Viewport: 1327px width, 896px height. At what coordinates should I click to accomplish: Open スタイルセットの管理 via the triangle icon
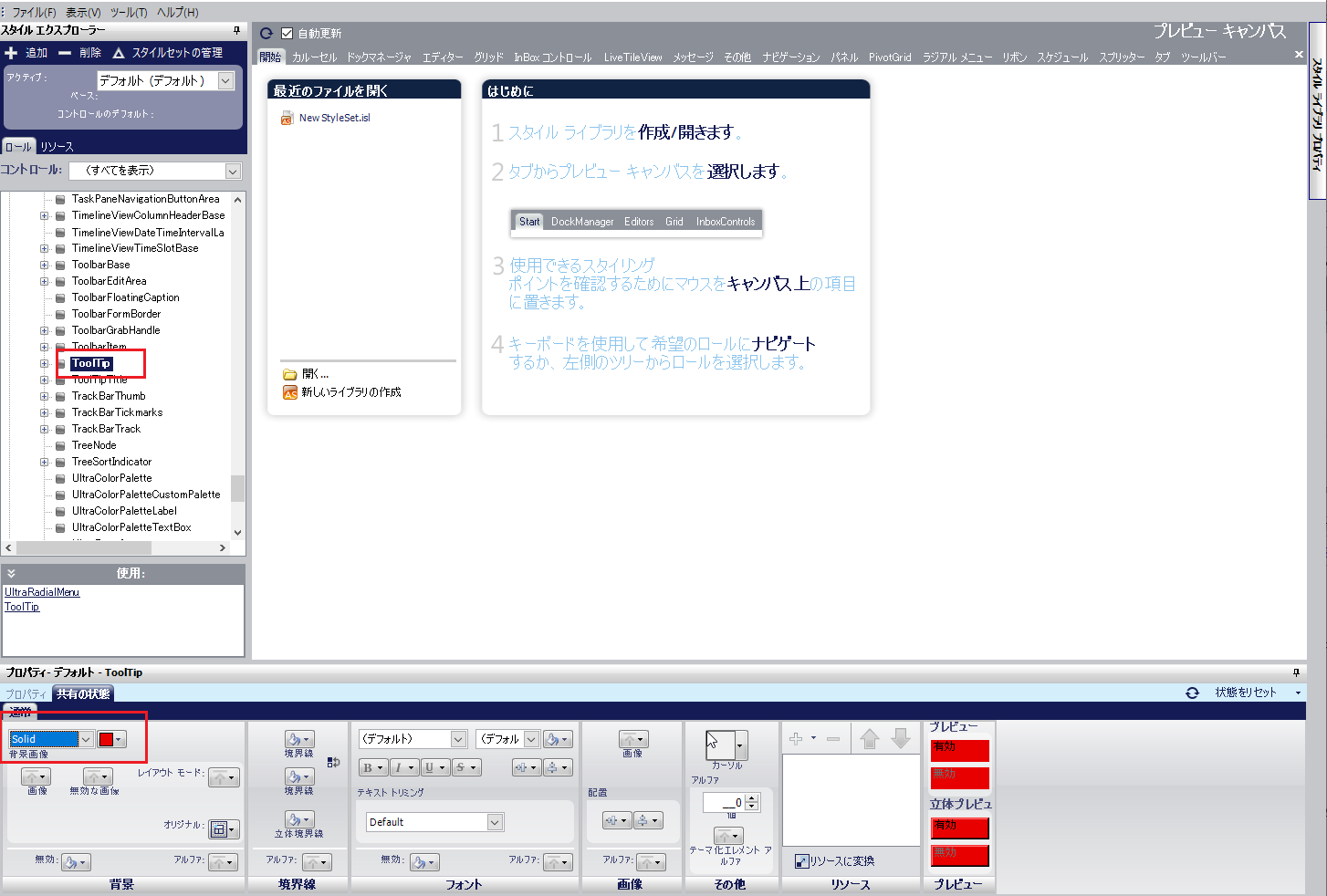point(120,52)
